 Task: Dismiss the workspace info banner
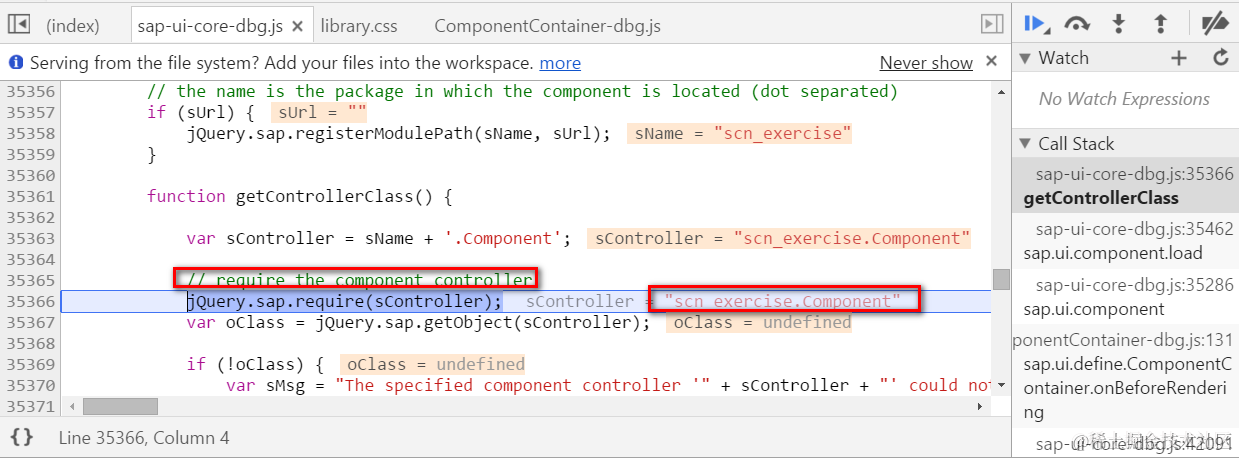[x=991, y=62]
